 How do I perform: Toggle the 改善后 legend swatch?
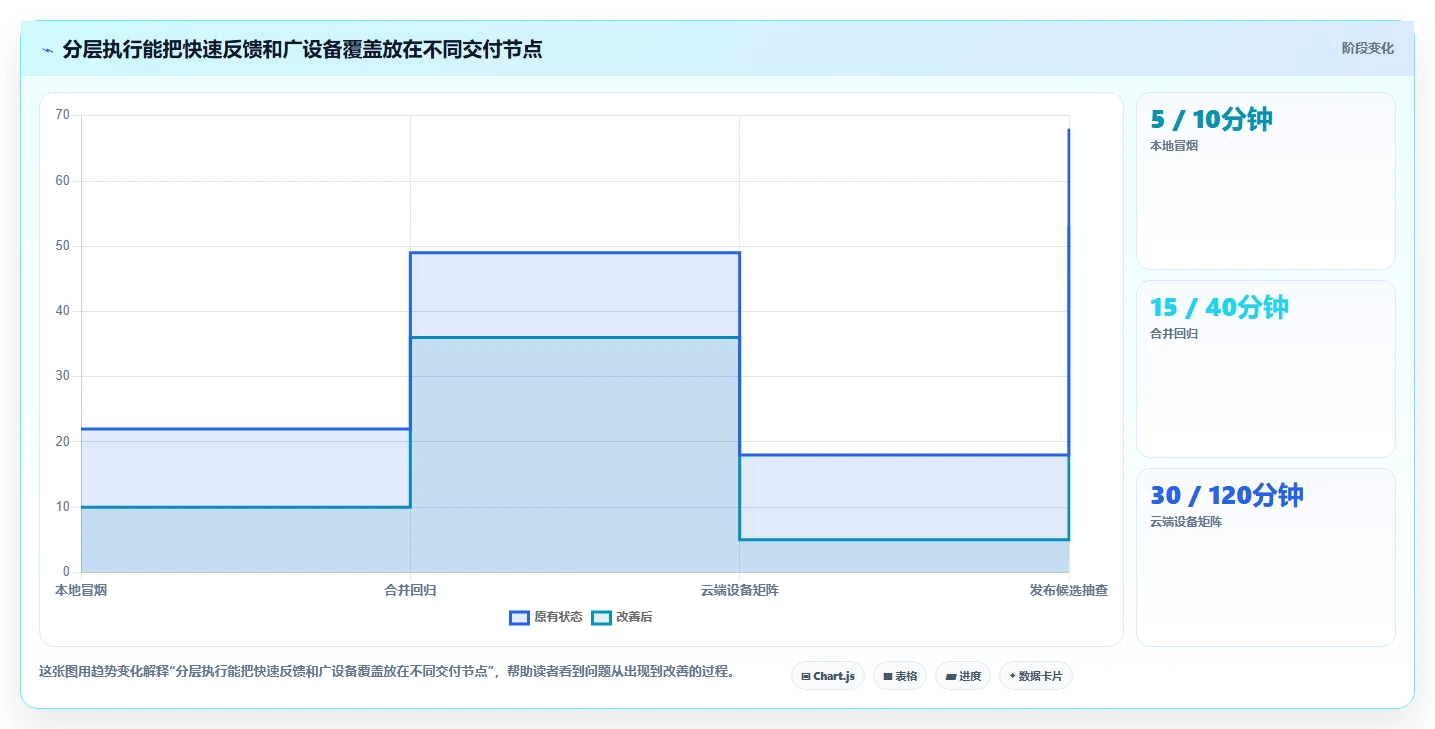coord(601,618)
